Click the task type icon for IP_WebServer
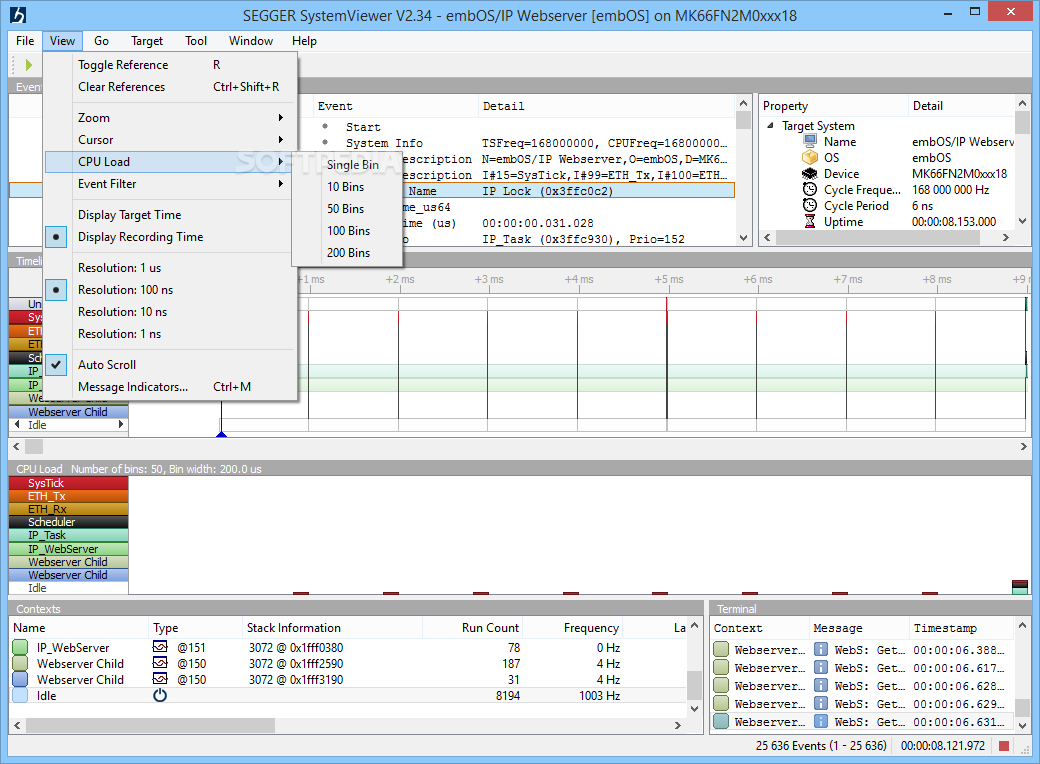 pyautogui.click(x=160, y=647)
